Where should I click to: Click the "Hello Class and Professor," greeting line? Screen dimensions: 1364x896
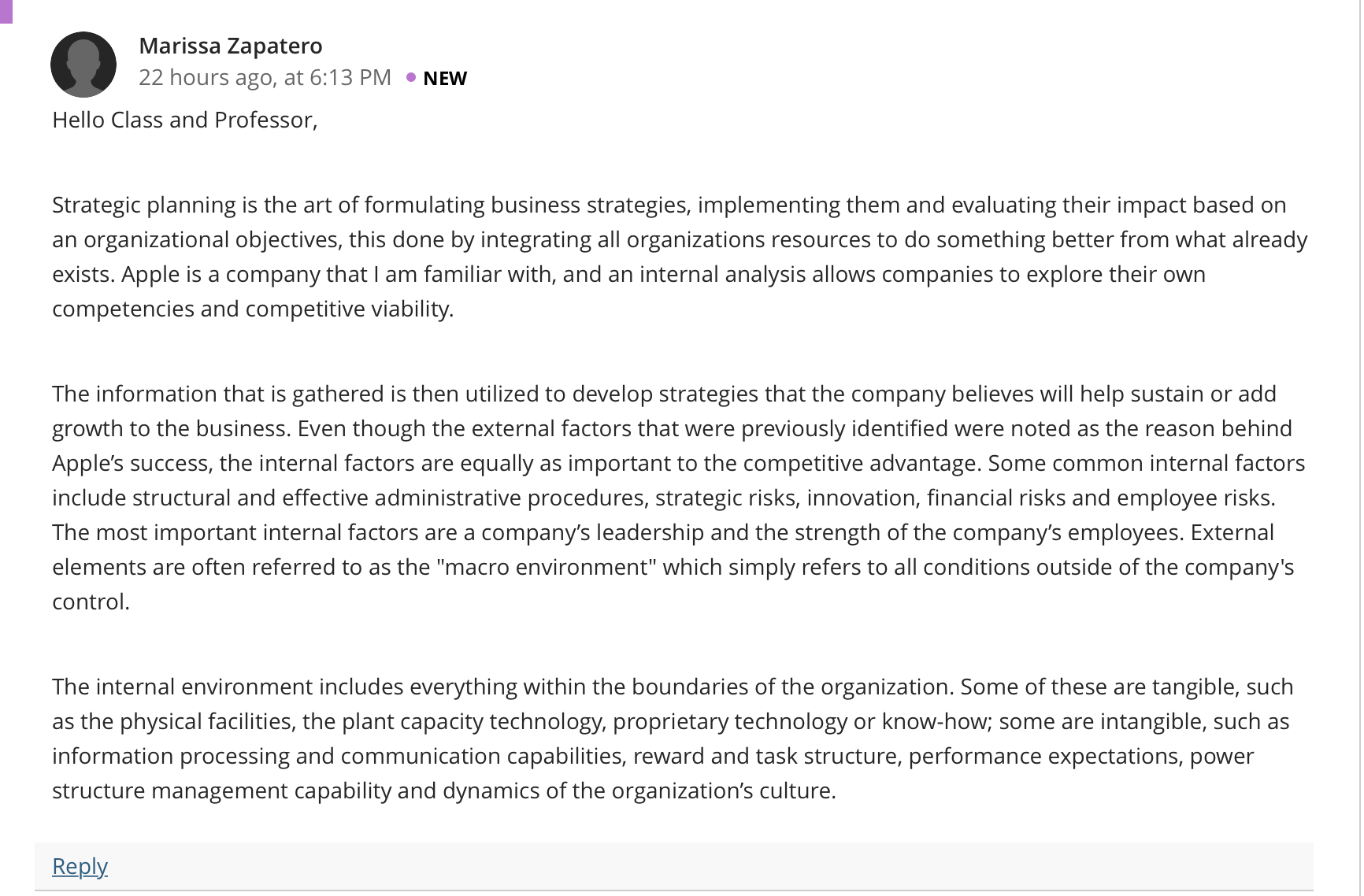185,120
